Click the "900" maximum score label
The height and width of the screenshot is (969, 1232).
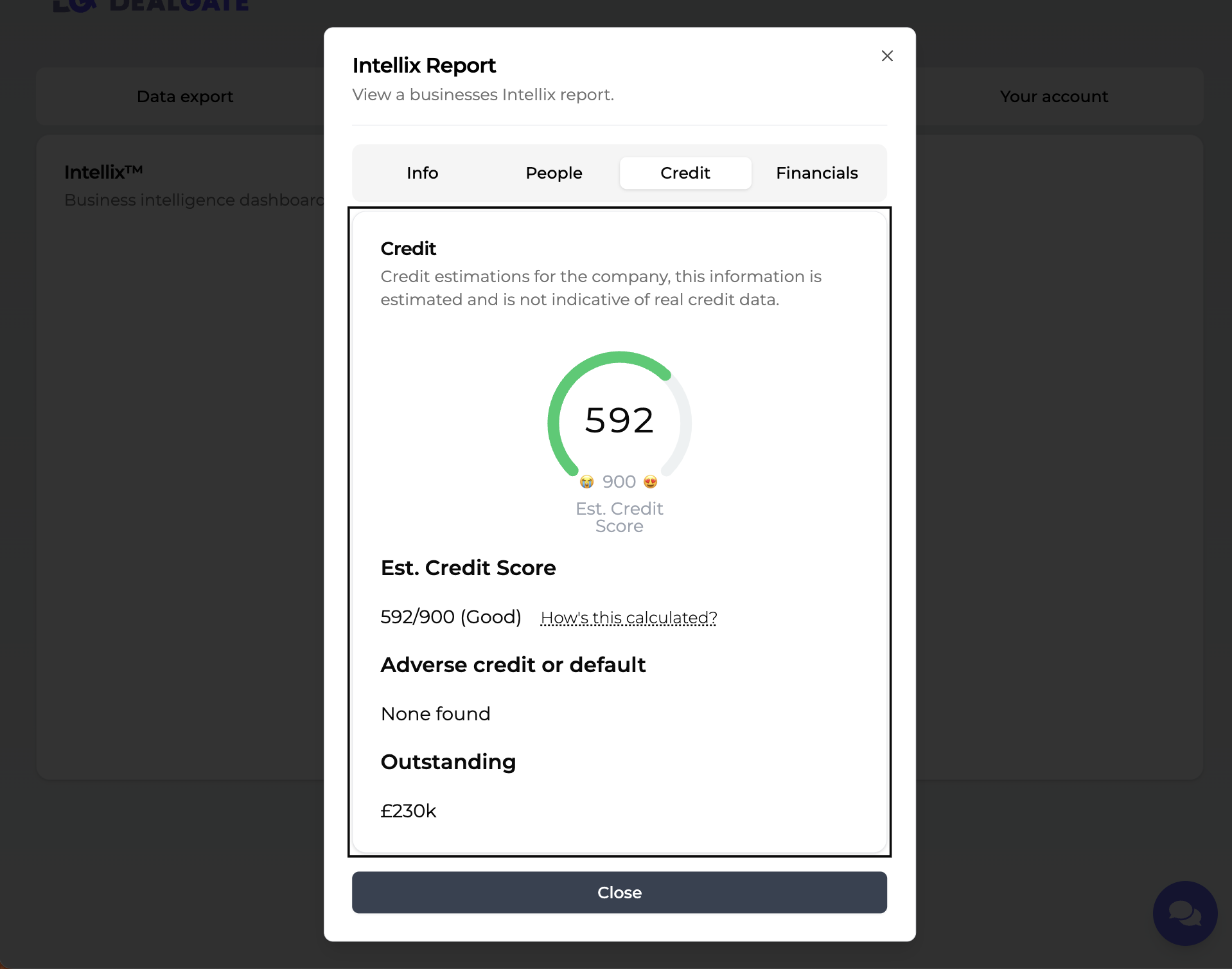point(619,482)
